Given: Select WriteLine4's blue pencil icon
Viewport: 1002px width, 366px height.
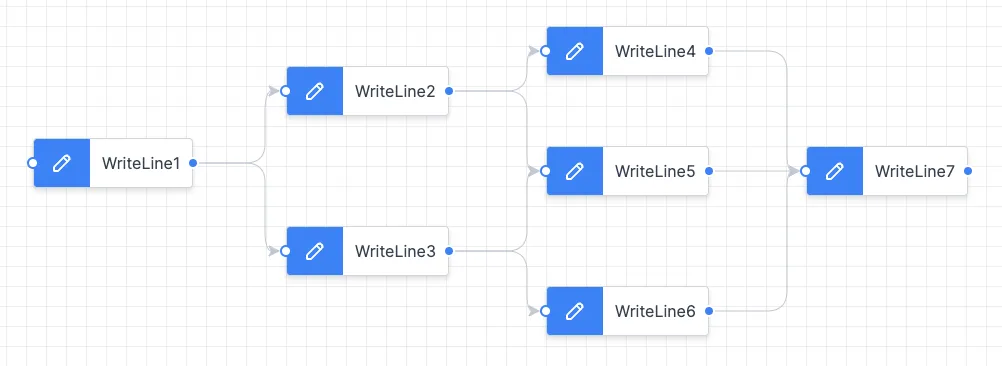Looking at the screenshot, I should (574, 51).
